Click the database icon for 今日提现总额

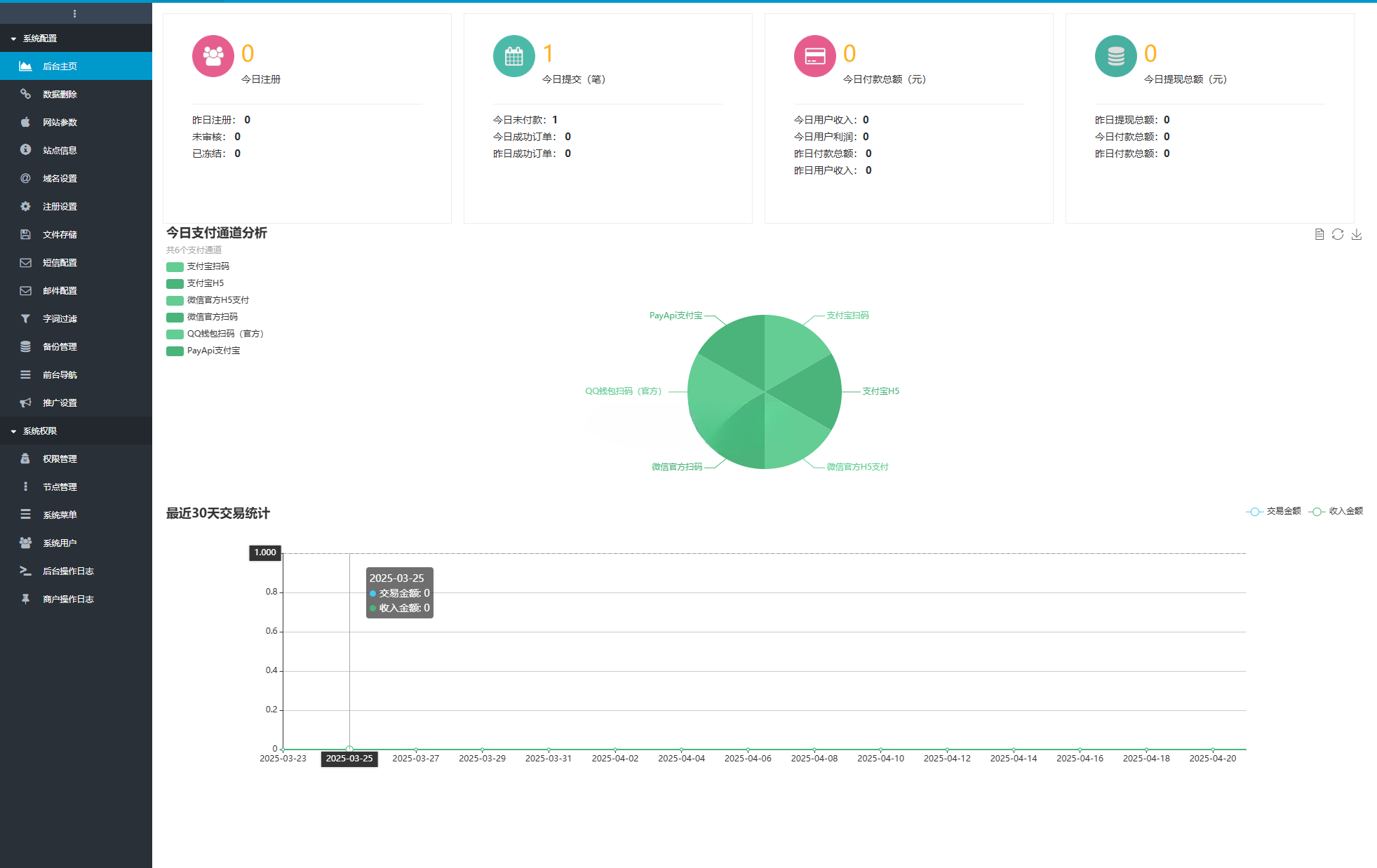[1115, 56]
